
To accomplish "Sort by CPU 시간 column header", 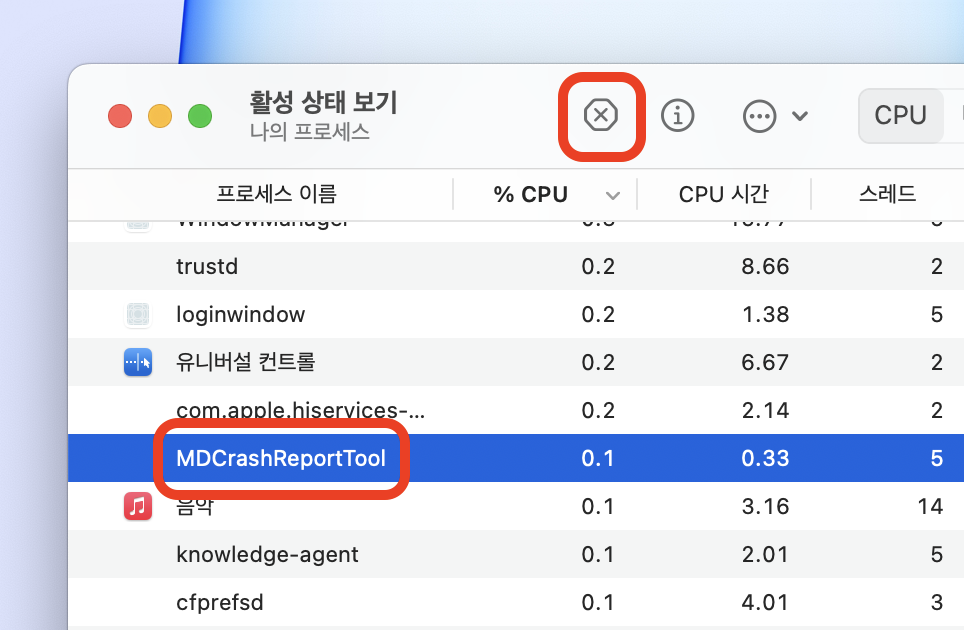I will pos(724,194).
